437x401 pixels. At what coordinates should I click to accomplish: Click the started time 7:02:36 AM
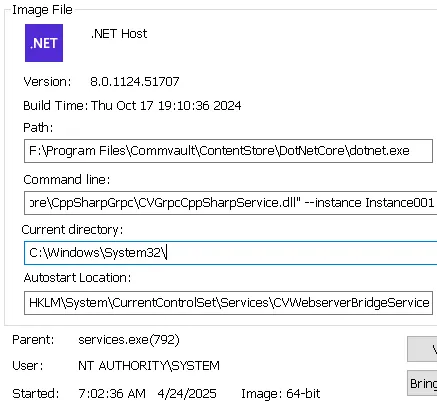112,393
